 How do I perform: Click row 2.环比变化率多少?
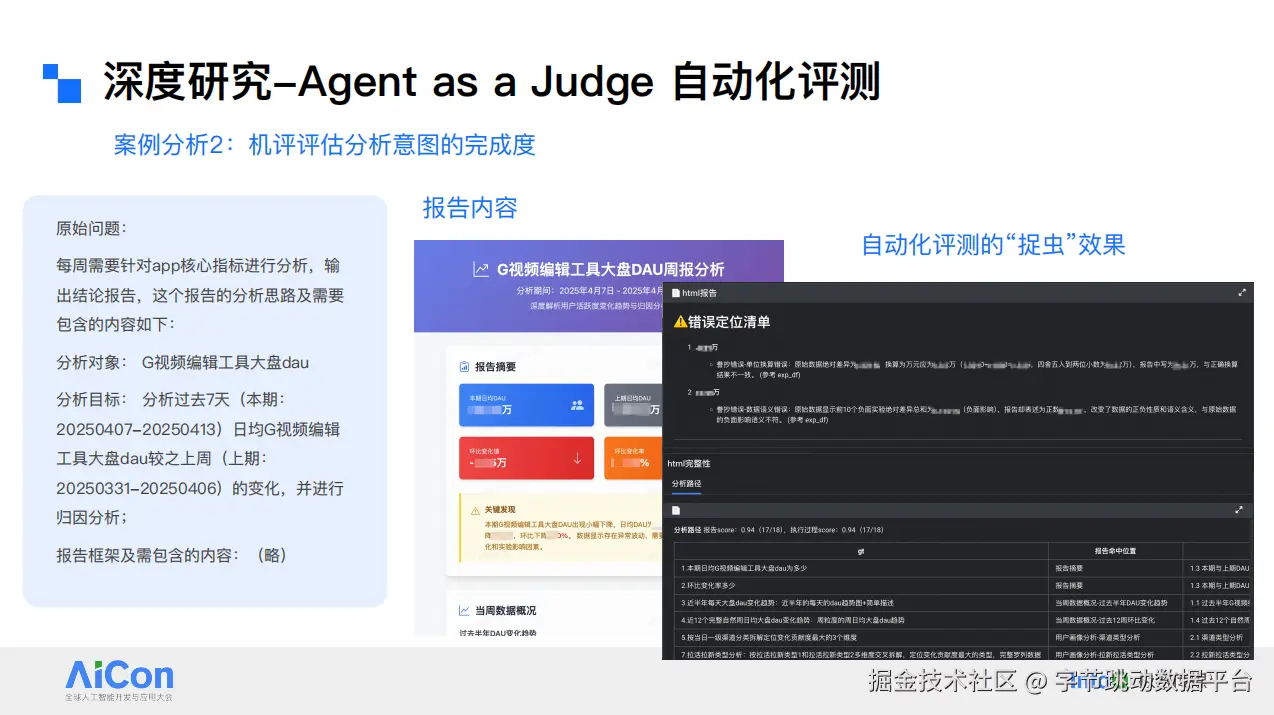coord(861,585)
